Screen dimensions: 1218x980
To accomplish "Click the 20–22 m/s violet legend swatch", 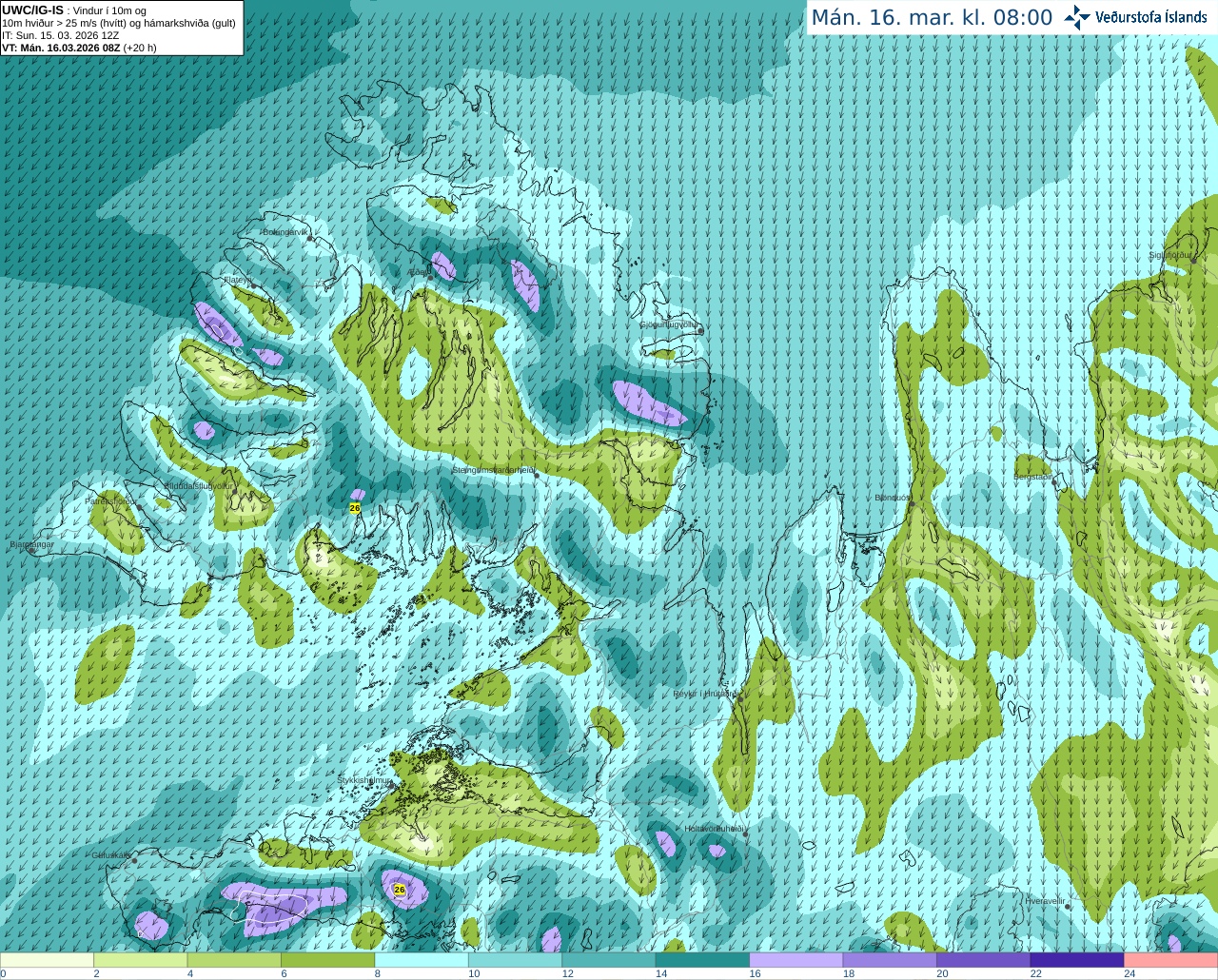I will 984,960.
